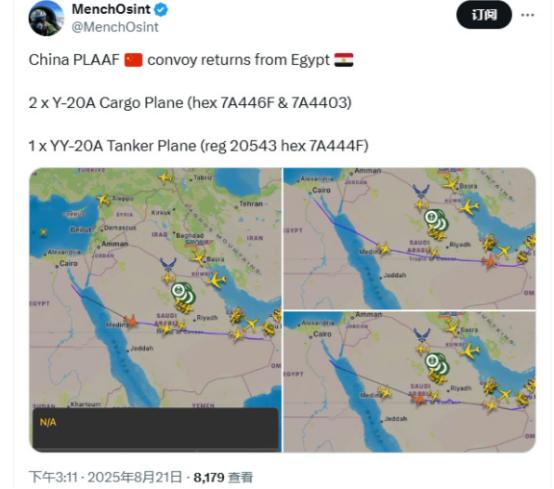The image size is (554, 489).
Task: Click the orange aircraft in top-right map
Action: tap(490, 263)
